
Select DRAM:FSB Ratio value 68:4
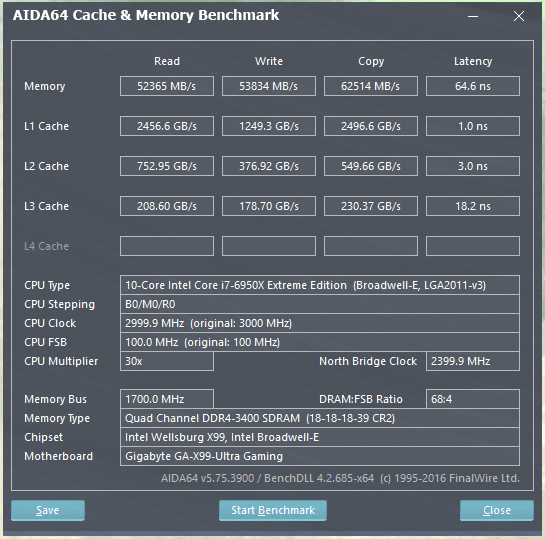click(x=473, y=399)
